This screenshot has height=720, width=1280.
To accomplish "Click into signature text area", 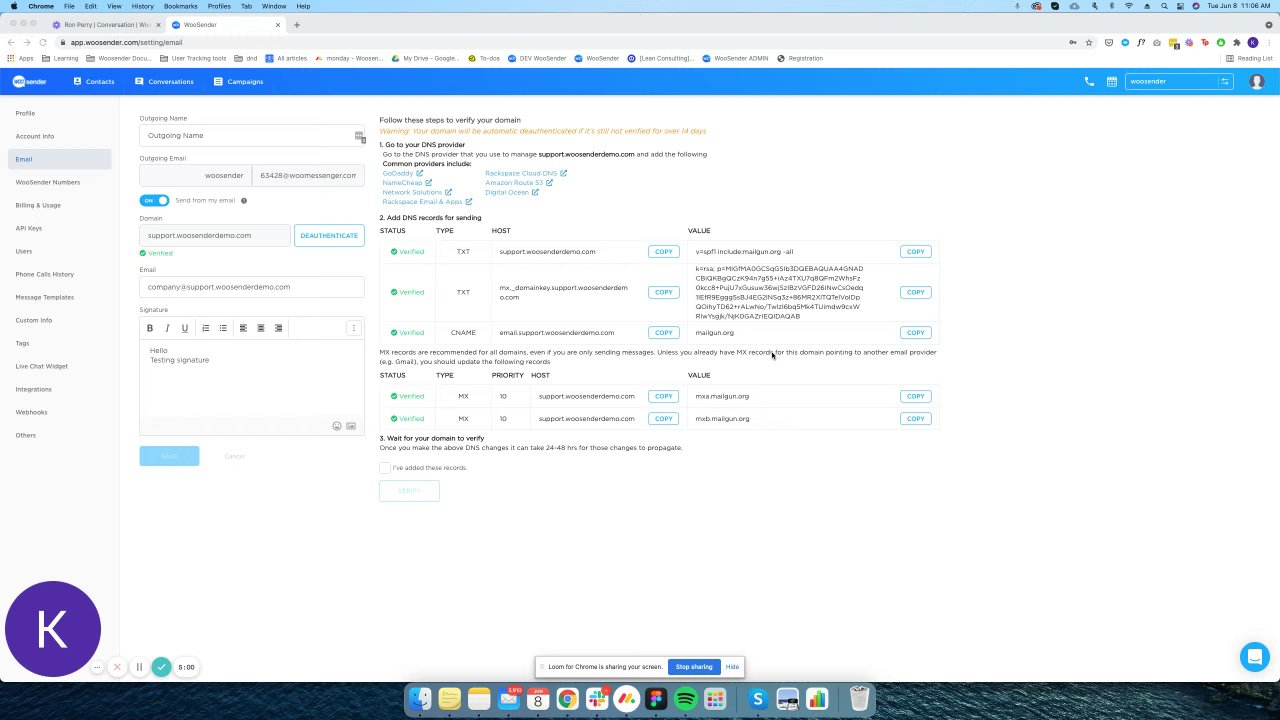I will pyautogui.click(x=252, y=380).
